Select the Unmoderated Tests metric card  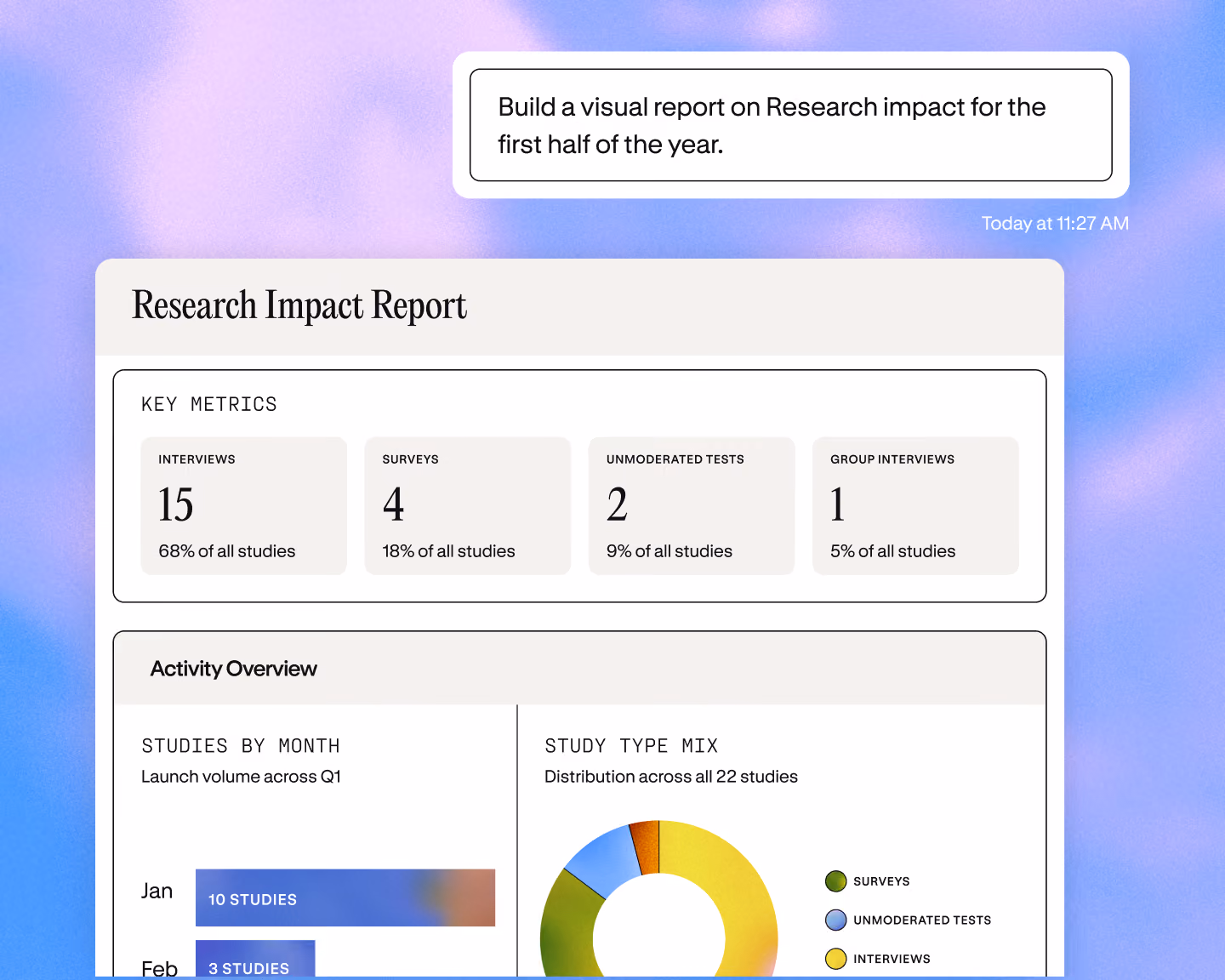pos(692,505)
